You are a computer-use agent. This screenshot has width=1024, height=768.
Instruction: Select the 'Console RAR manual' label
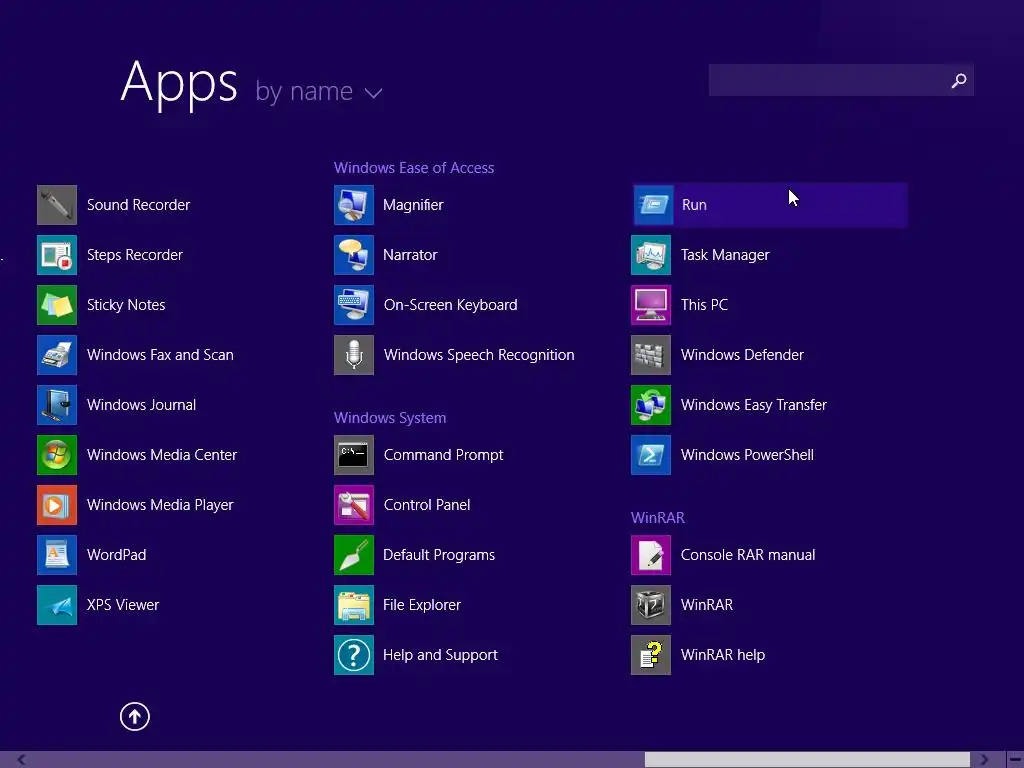coord(748,555)
